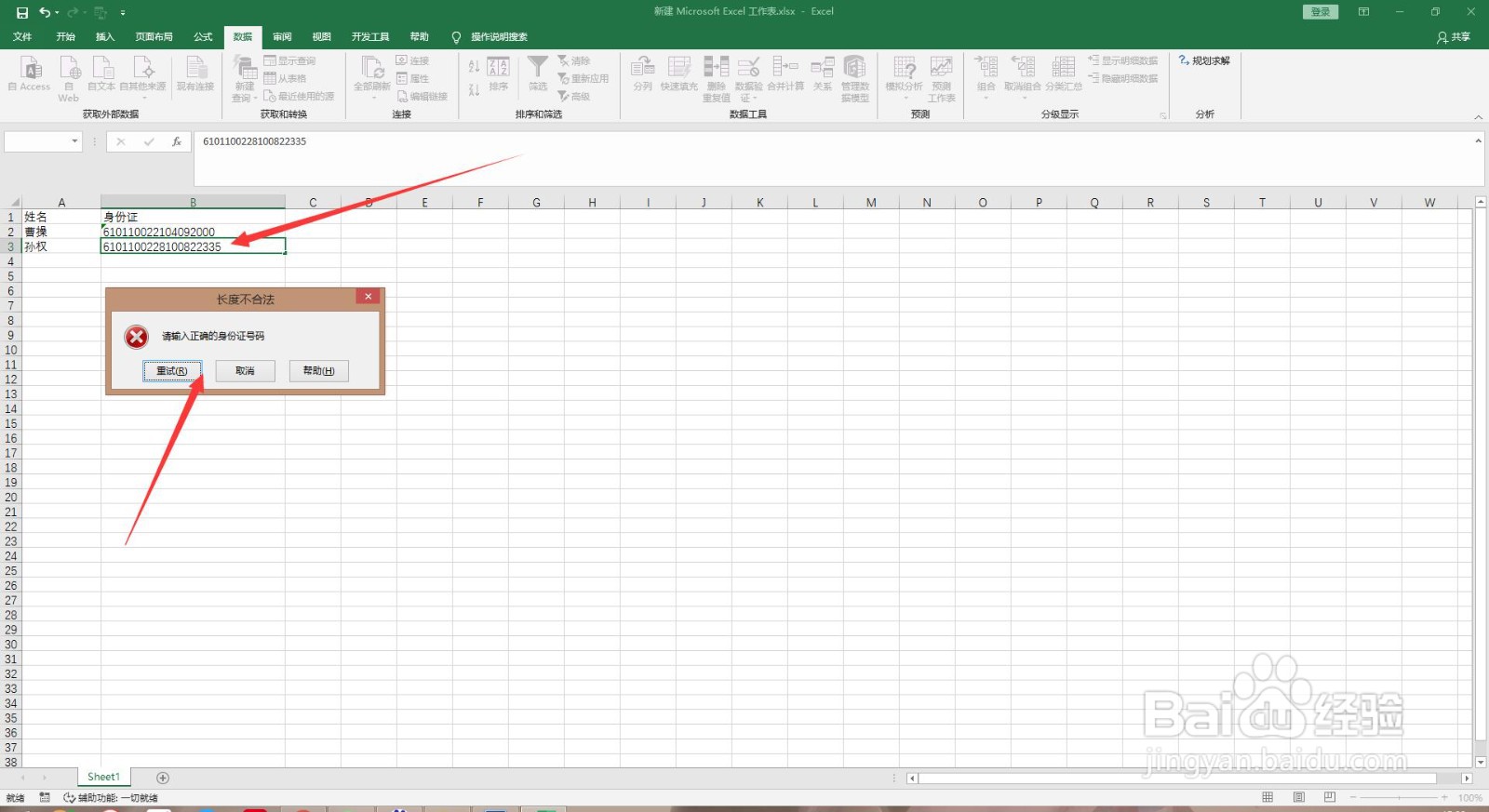Image resolution: width=1489 pixels, height=812 pixels.
Task: Click the zoom slider in status bar
Action: click(x=1397, y=798)
